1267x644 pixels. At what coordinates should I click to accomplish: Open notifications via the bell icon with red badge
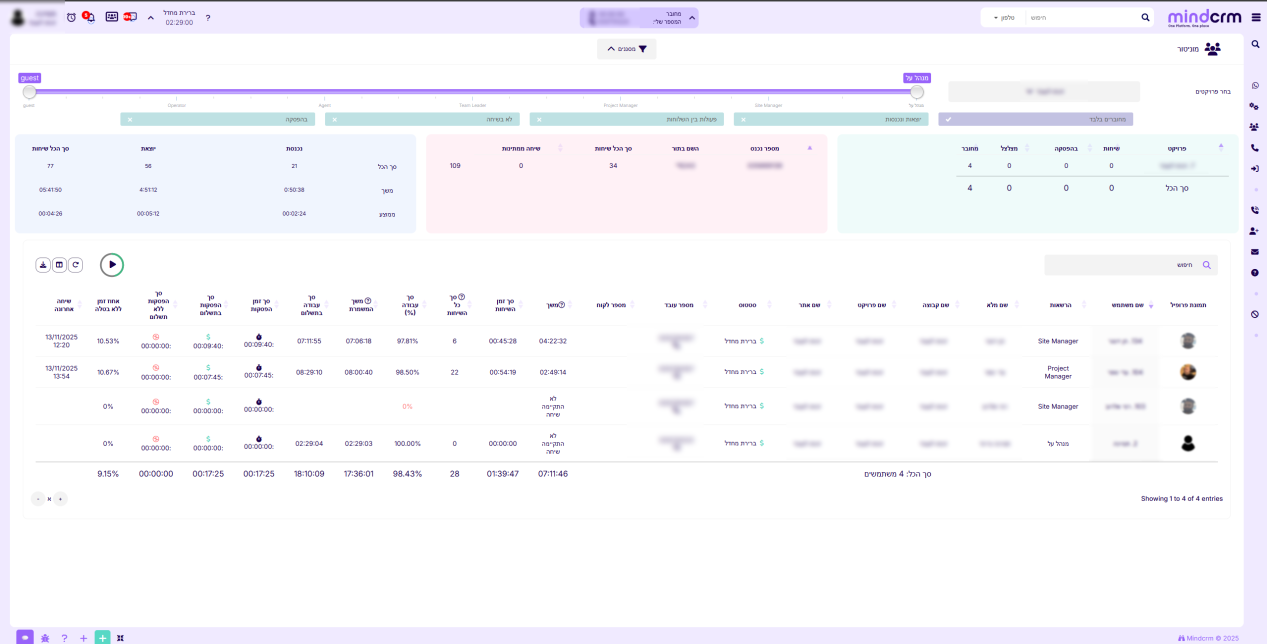(x=90, y=17)
